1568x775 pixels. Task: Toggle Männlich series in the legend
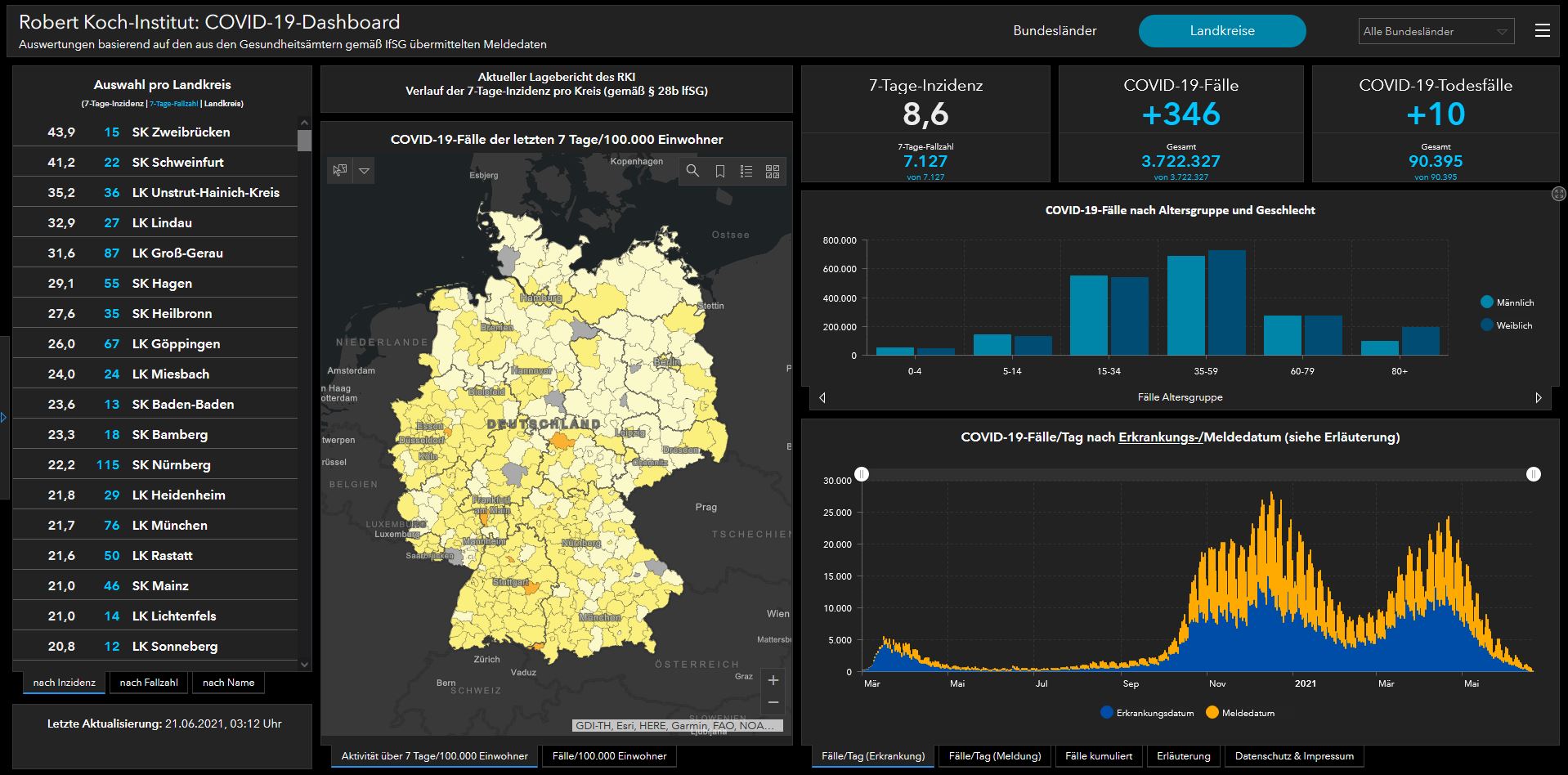[x=1487, y=302]
